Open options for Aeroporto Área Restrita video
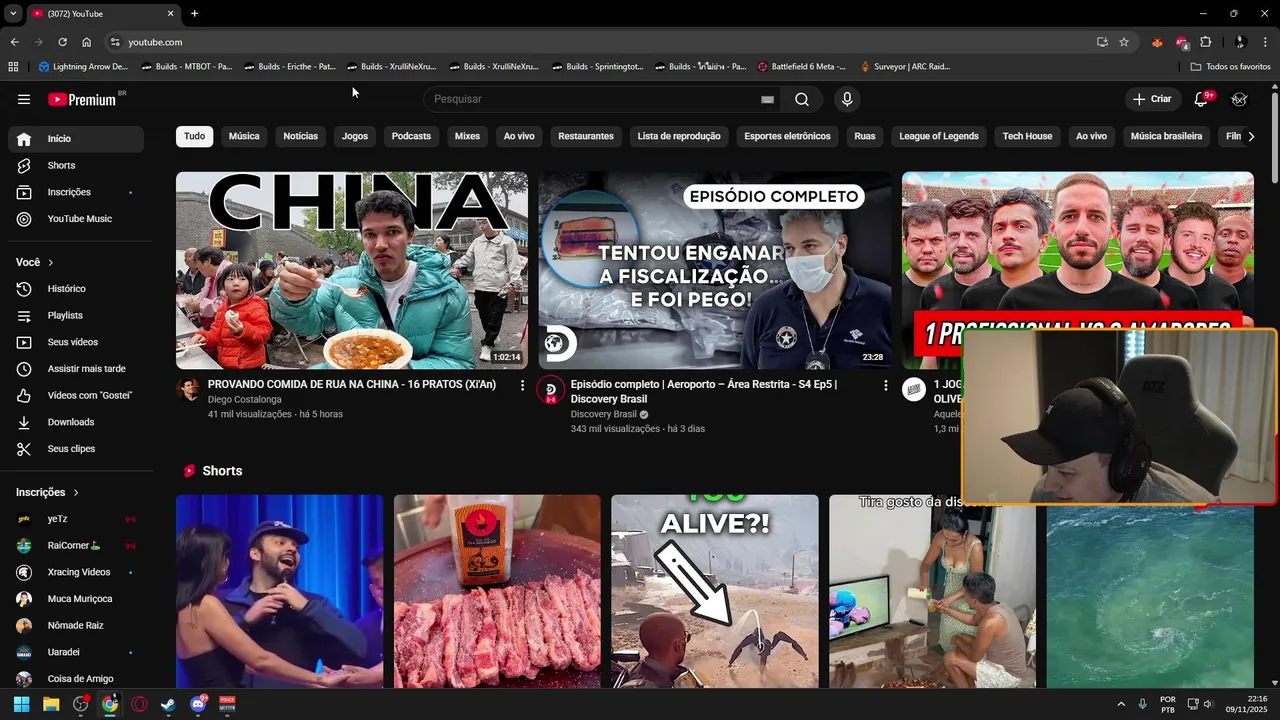Viewport: 1280px width, 720px height. [x=885, y=385]
